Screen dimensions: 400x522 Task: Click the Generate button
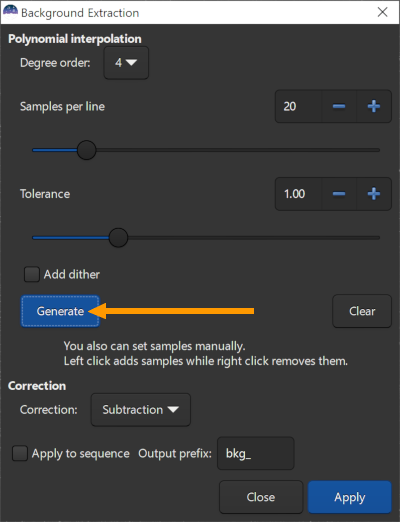[60, 311]
